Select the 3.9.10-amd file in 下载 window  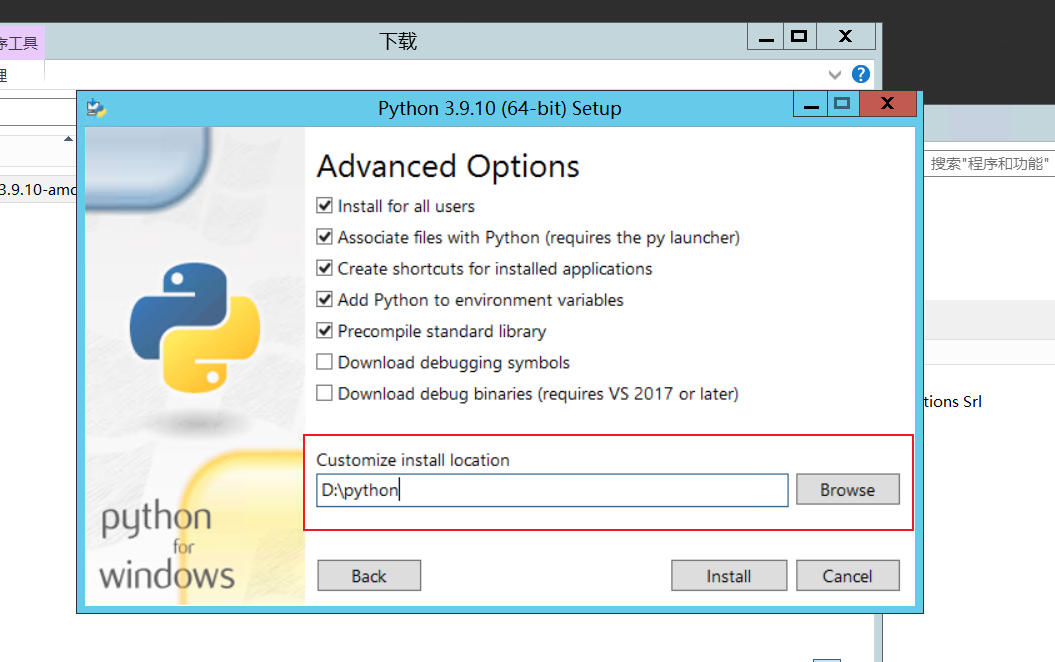(x=38, y=190)
